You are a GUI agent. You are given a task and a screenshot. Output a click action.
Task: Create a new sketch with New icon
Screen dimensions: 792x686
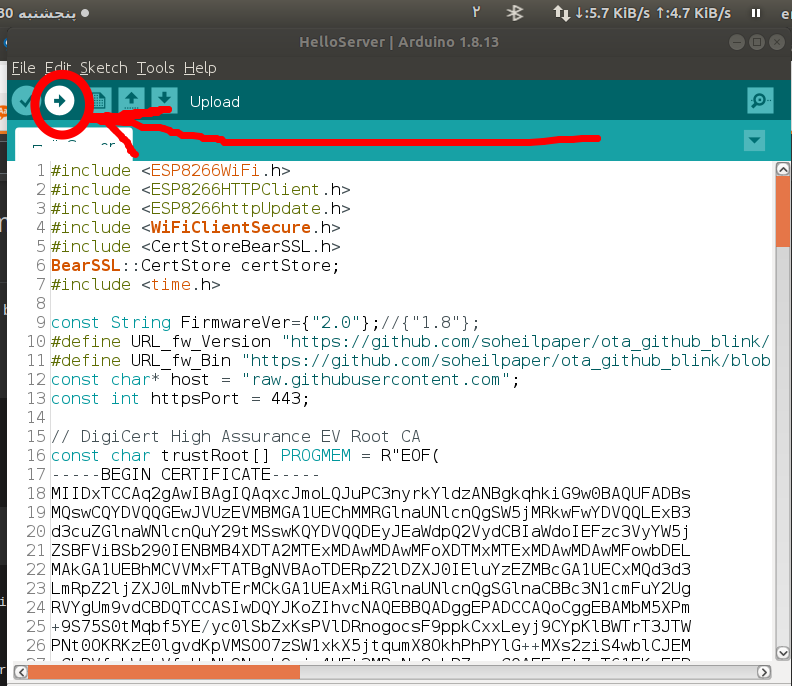pos(99,101)
